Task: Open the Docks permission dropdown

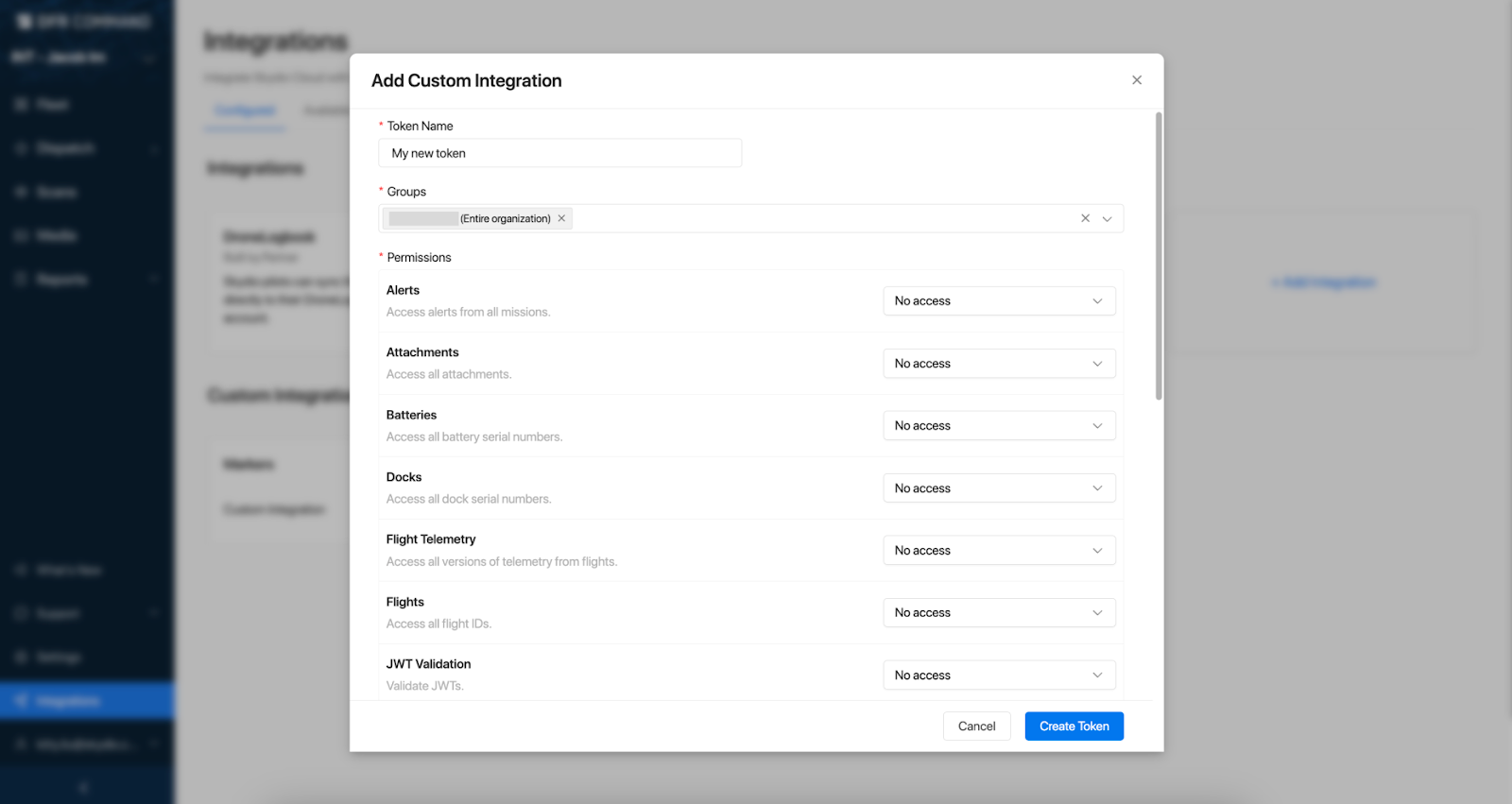Action: (x=999, y=488)
